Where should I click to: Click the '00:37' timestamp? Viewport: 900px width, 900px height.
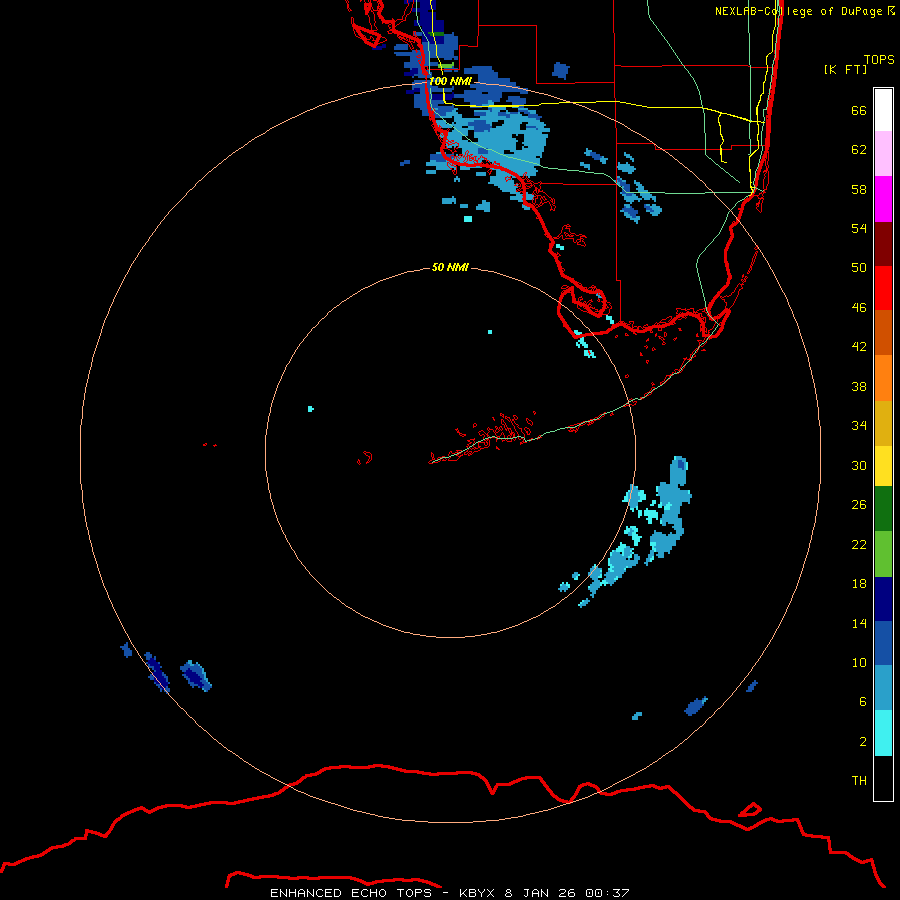pos(607,893)
